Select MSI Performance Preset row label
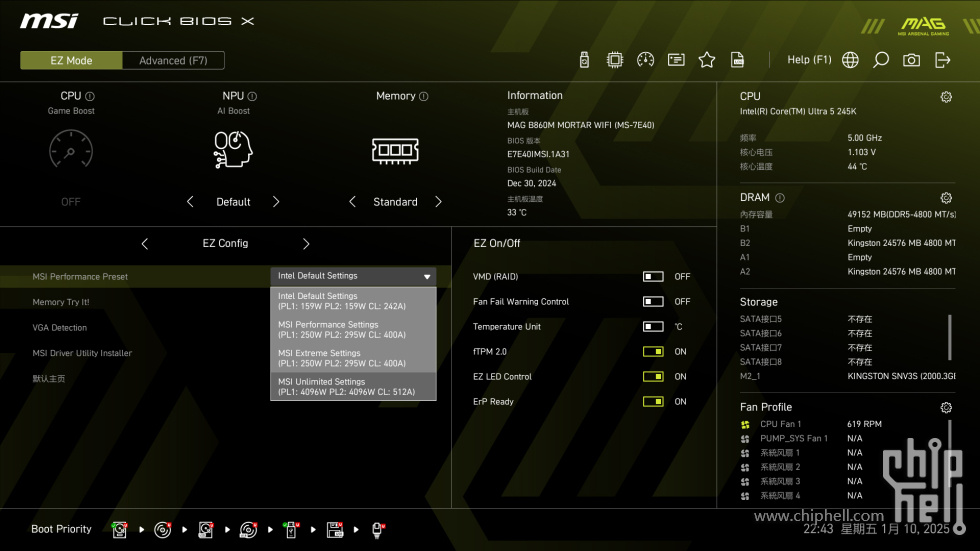Image resolution: width=980 pixels, height=551 pixels. (x=80, y=277)
